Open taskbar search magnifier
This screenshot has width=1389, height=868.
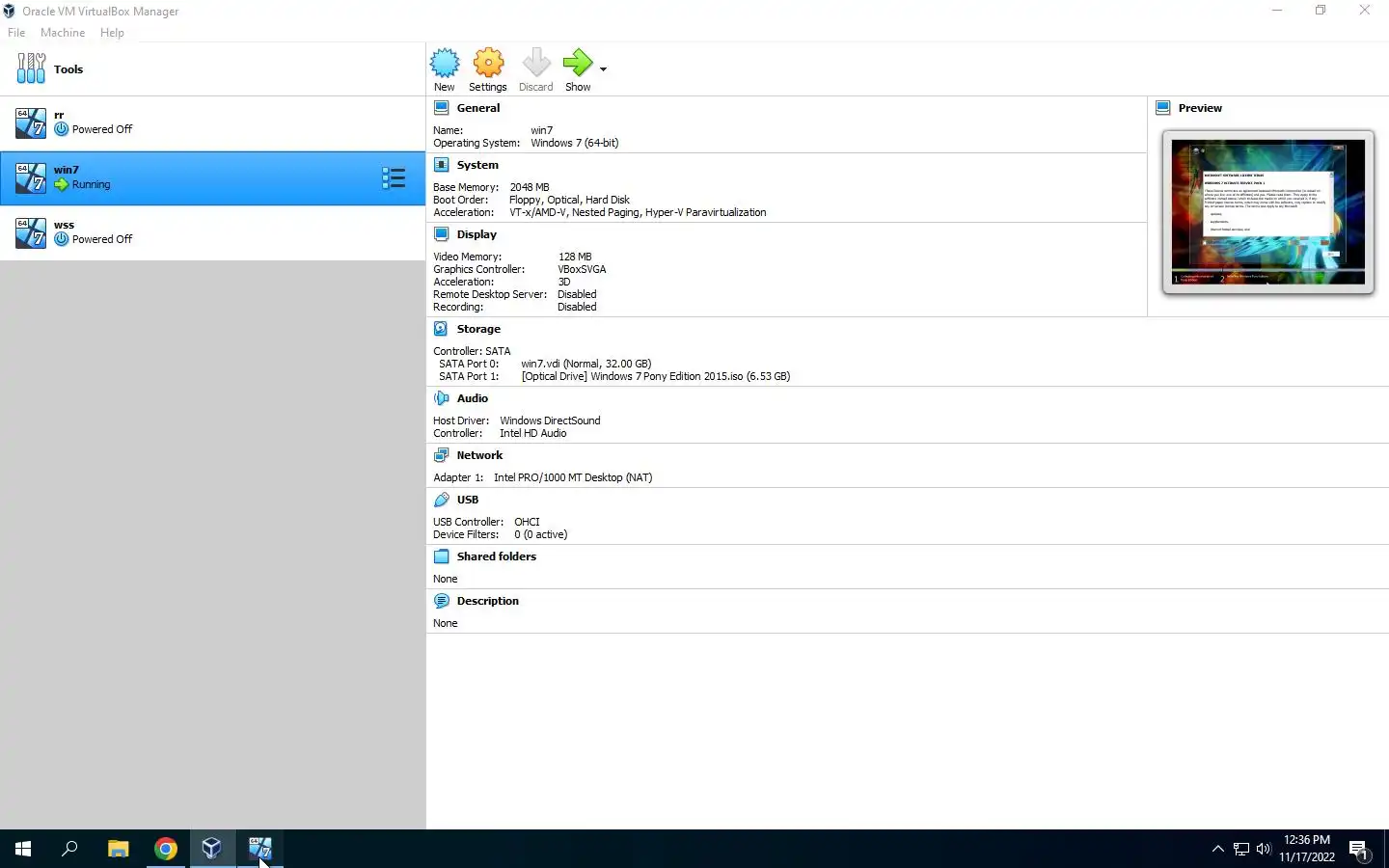click(x=69, y=849)
